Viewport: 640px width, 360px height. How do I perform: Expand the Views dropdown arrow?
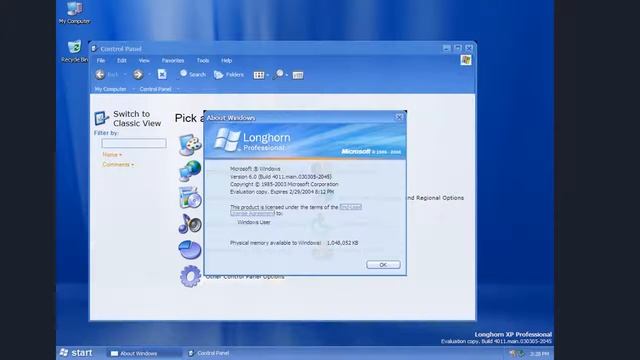point(267,75)
